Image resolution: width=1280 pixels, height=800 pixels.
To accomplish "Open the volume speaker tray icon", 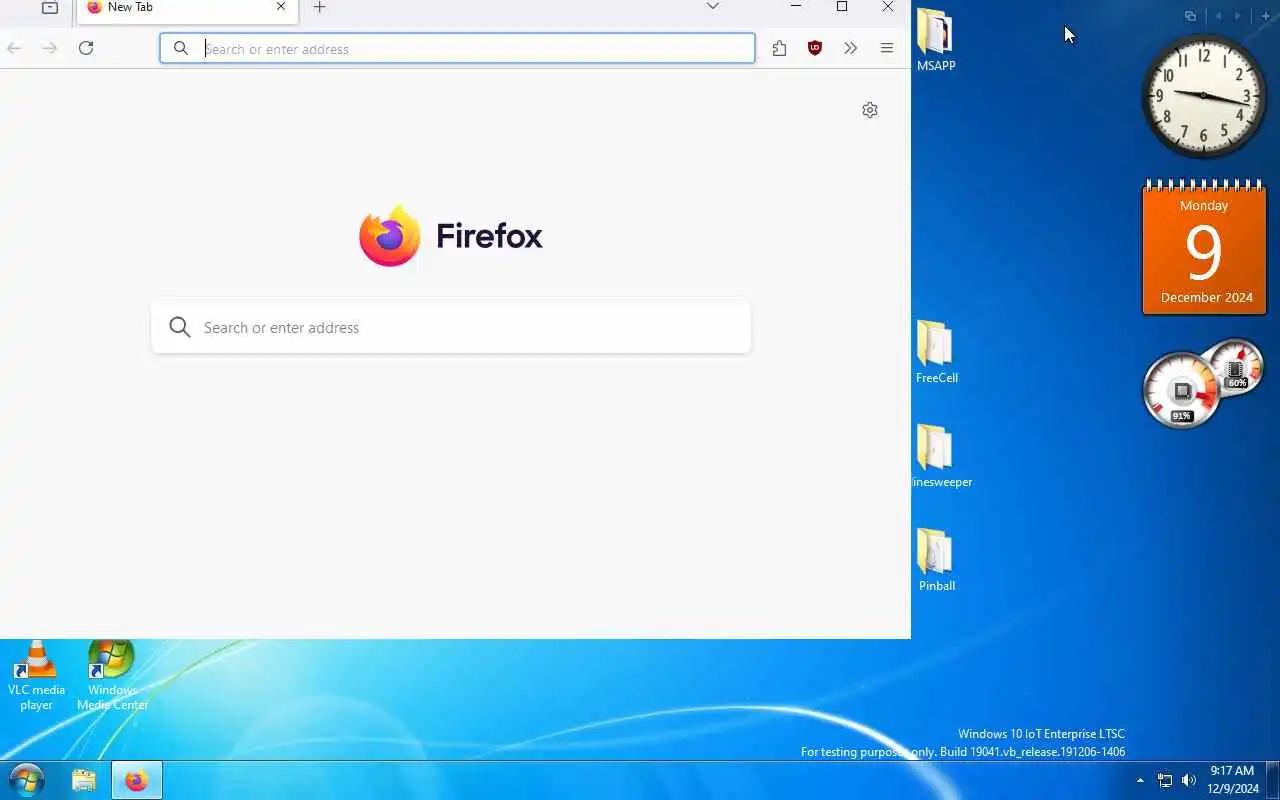I will [x=1189, y=780].
